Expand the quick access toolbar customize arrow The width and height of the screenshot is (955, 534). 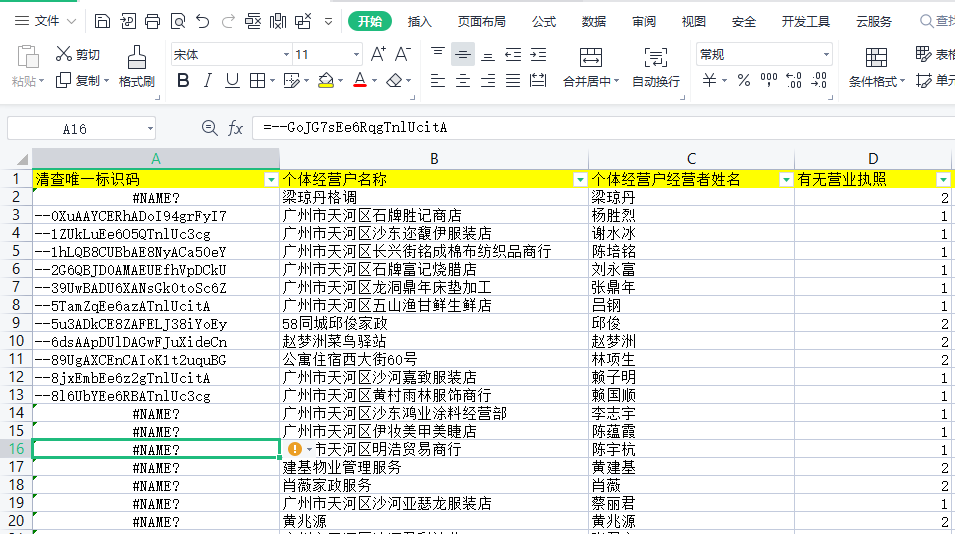click(x=328, y=22)
